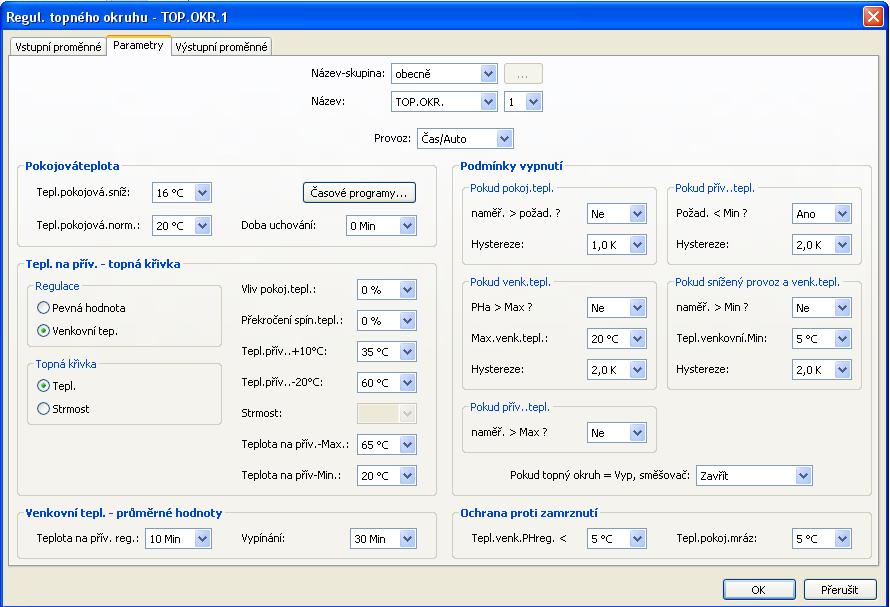Open naměř. > Max ? dropdown
The image size is (890, 607).
[x=616, y=433]
